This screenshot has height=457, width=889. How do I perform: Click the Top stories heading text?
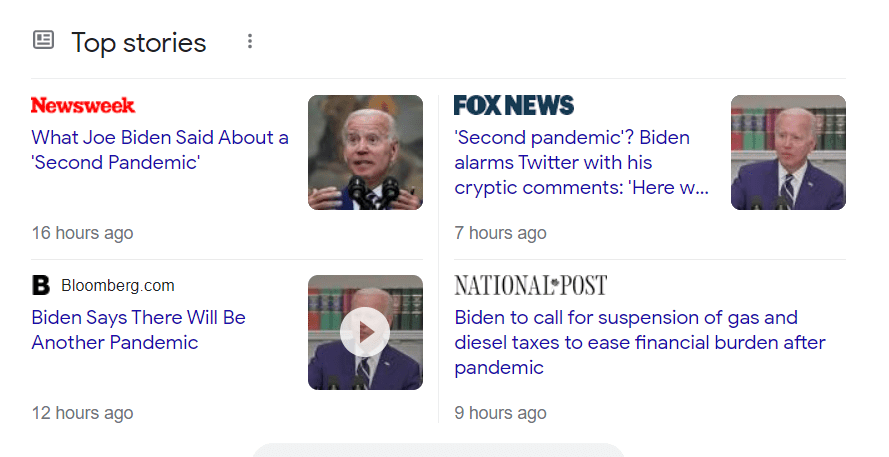click(x=138, y=42)
